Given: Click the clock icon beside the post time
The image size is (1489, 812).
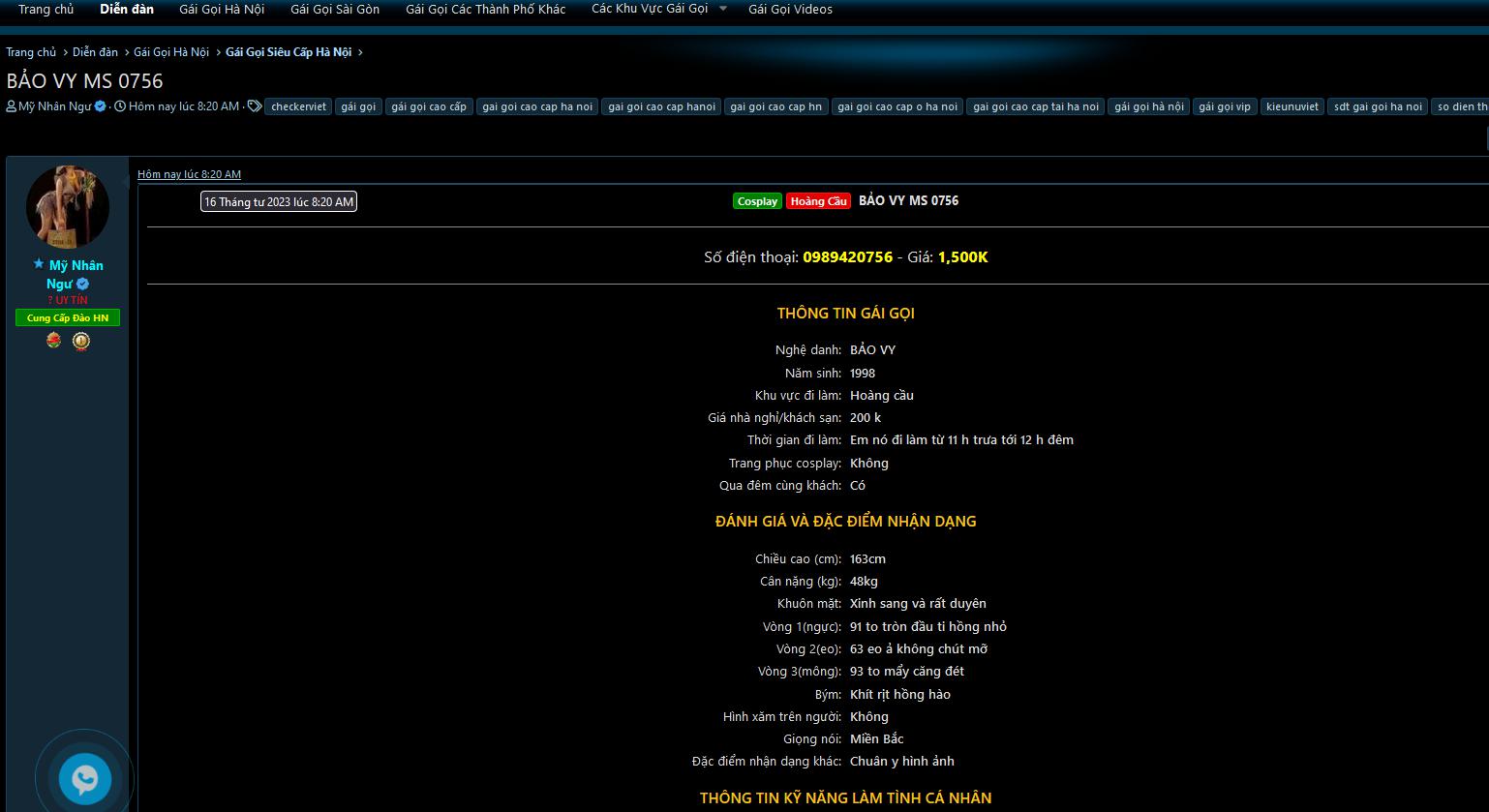Looking at the screenshot, I should tap(120, 106).
